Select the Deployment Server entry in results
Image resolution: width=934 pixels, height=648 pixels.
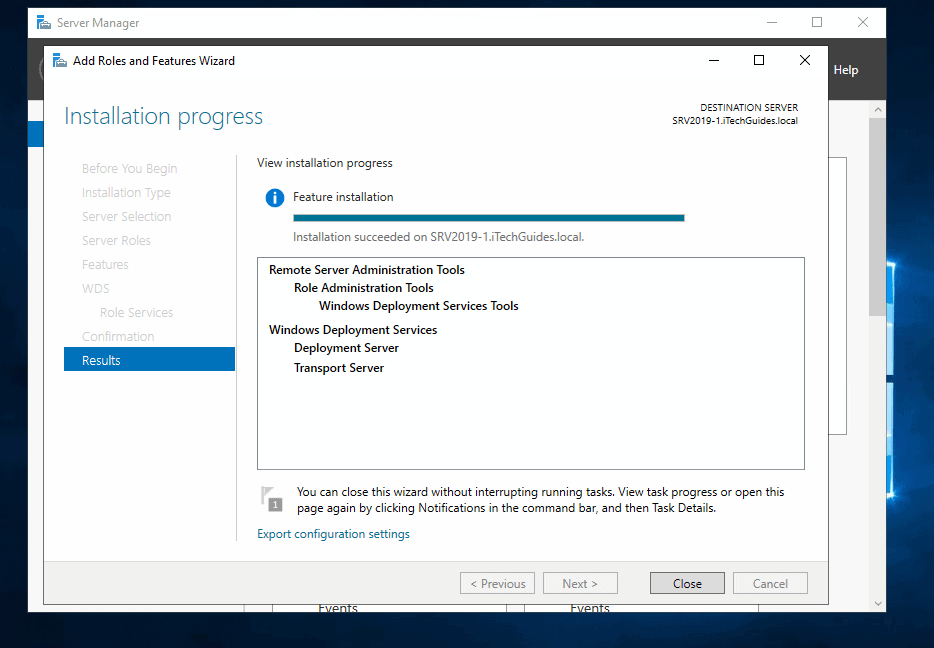click(x=346, y=348)
